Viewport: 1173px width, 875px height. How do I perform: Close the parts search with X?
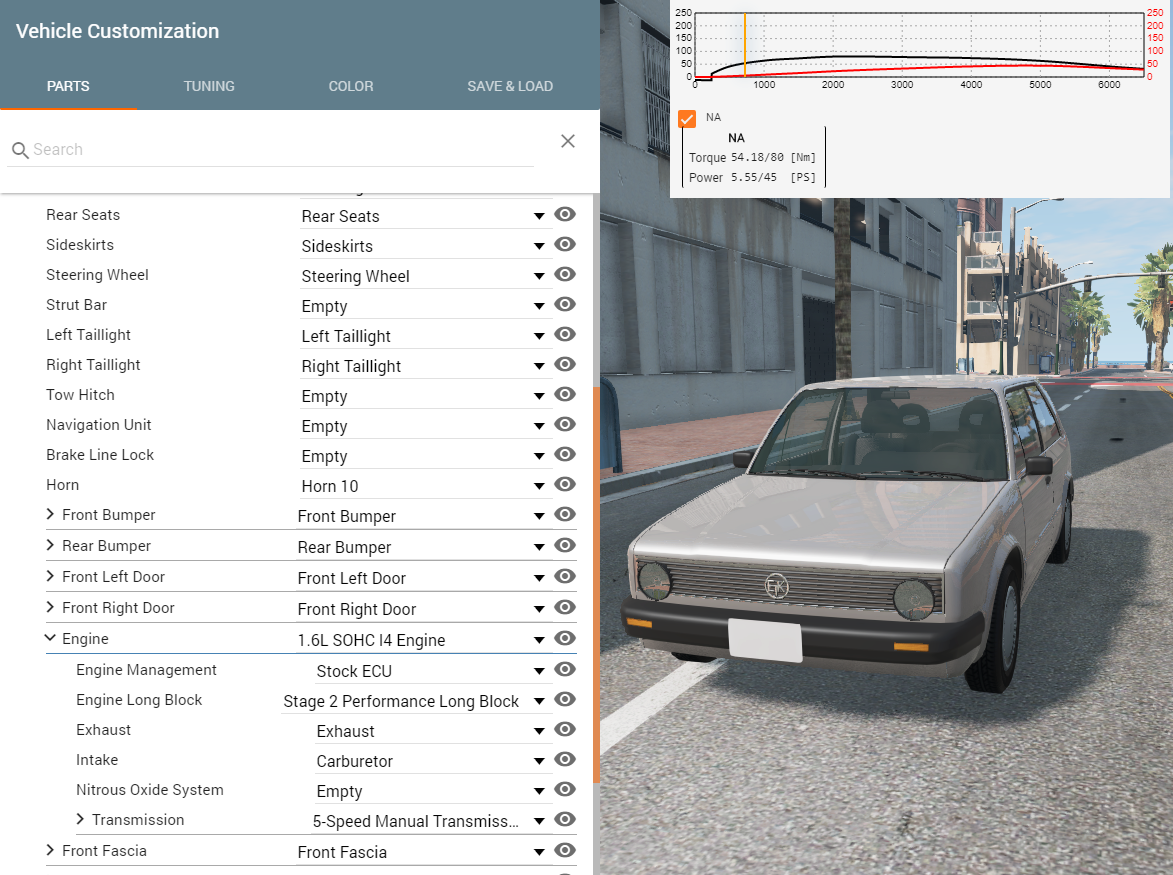pyautogui.click(x=568, y=141)
